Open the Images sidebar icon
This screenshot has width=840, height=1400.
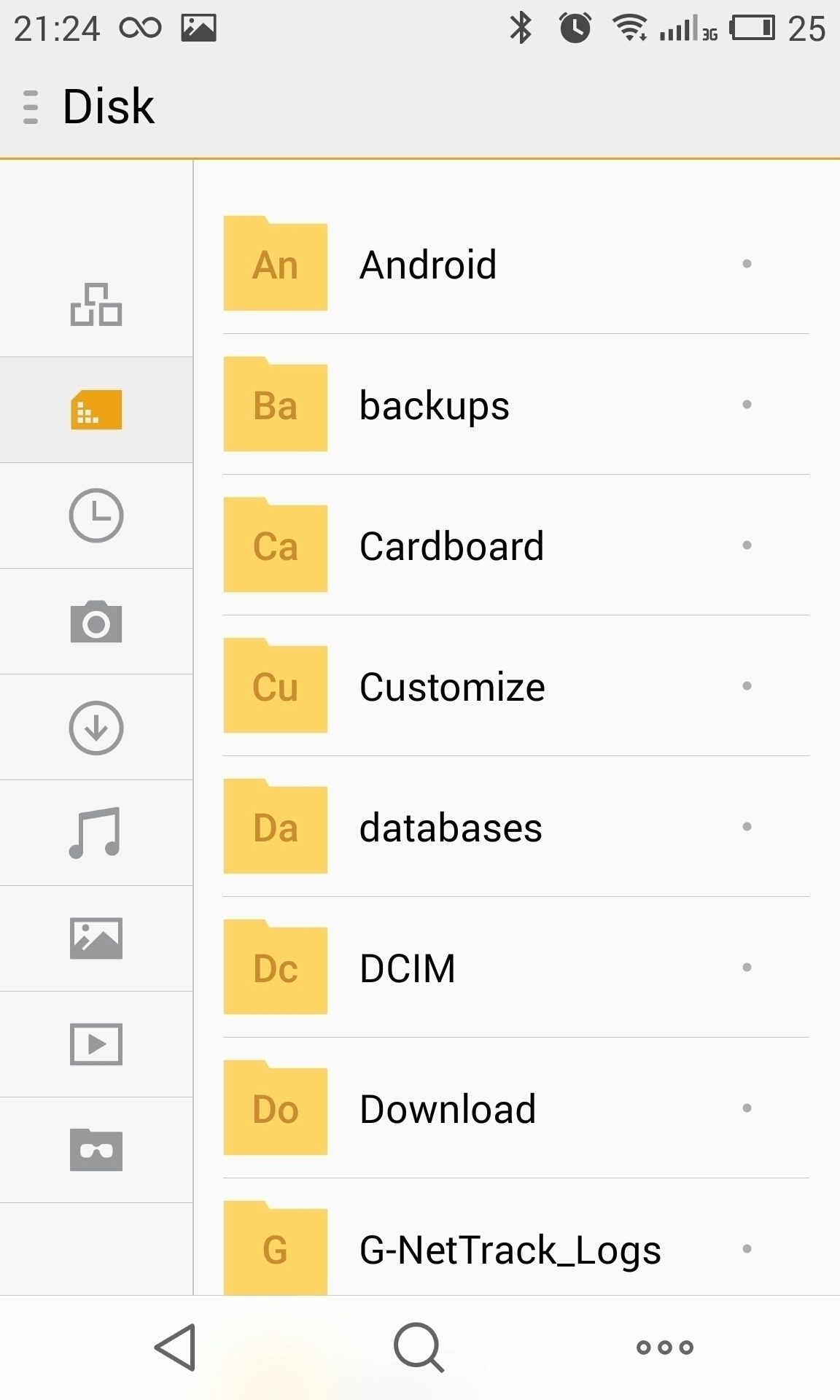[x=96, y=938]
